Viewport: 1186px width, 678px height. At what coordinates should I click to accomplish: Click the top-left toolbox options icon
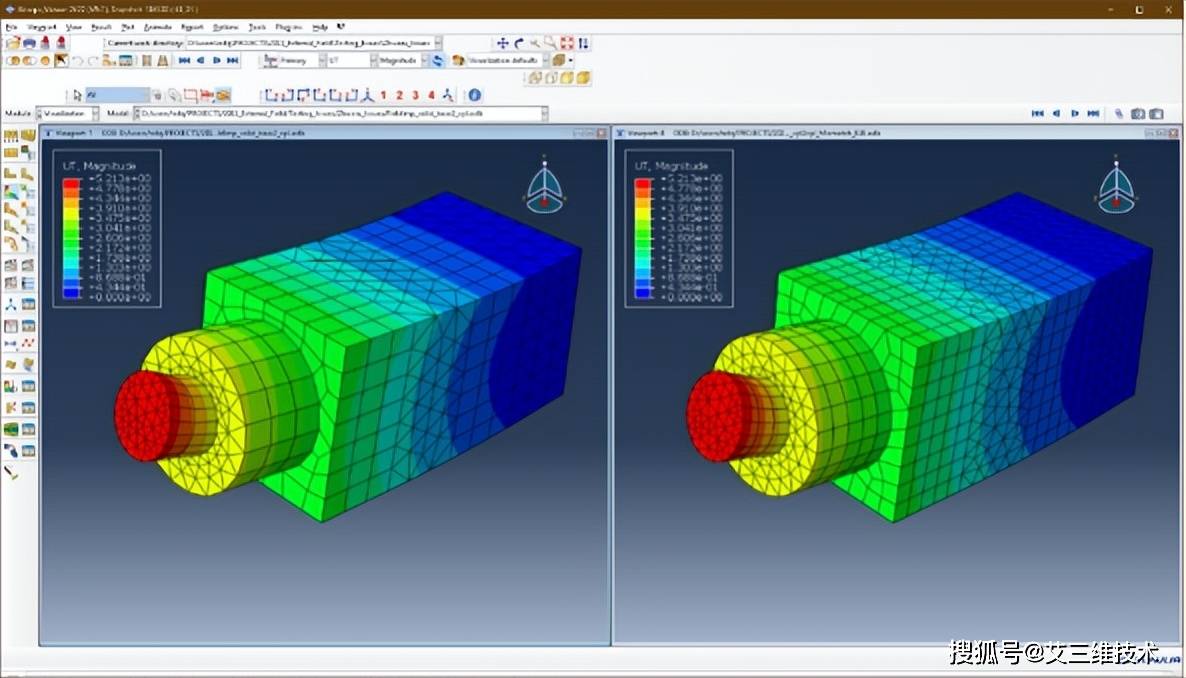(x=11, y=136)
